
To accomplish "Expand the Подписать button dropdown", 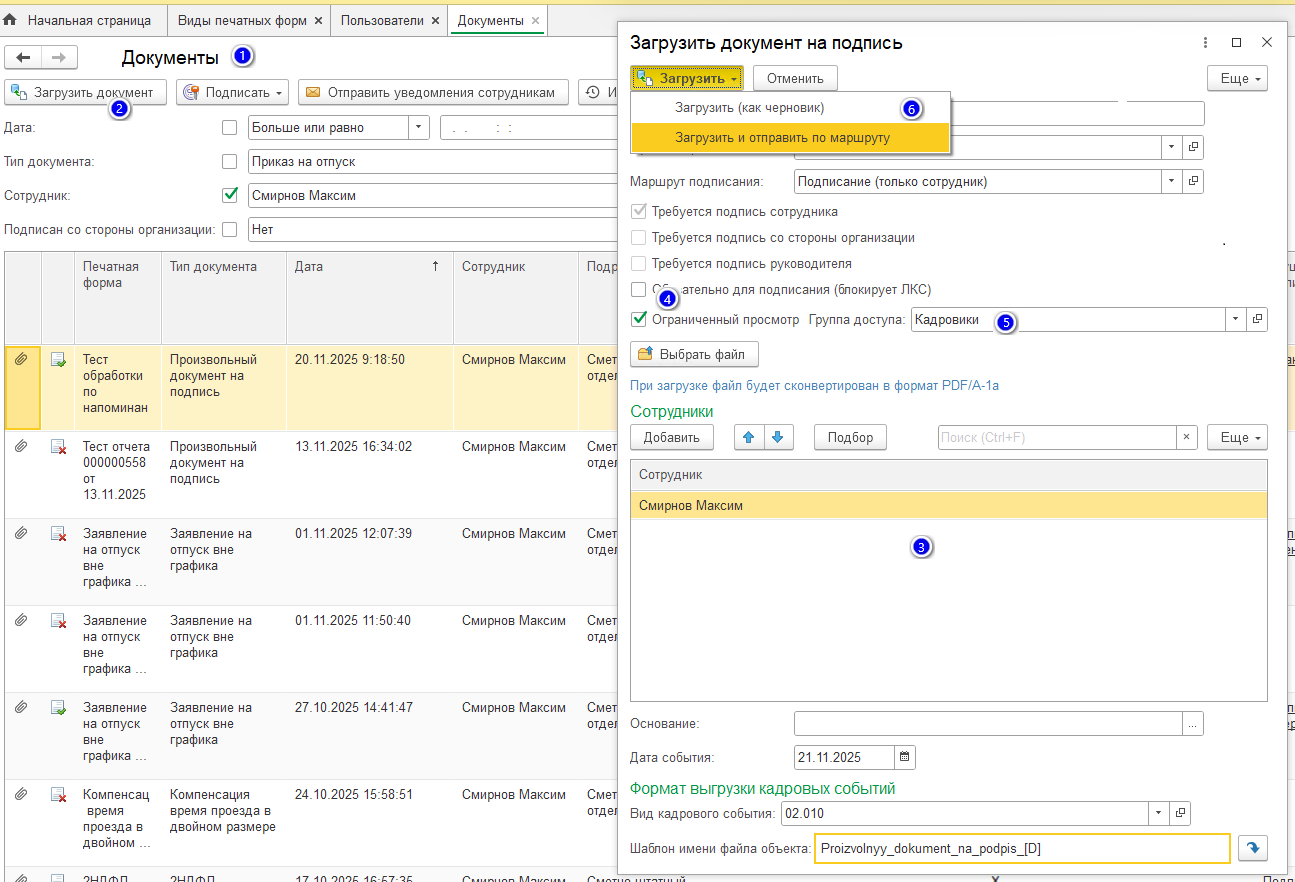I will click(x=280, y=93).
